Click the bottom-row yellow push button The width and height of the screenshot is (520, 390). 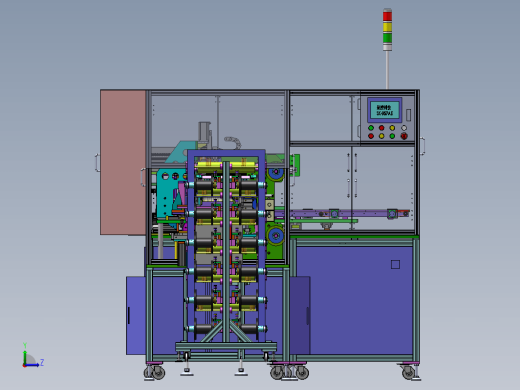(x=381, y=136)
